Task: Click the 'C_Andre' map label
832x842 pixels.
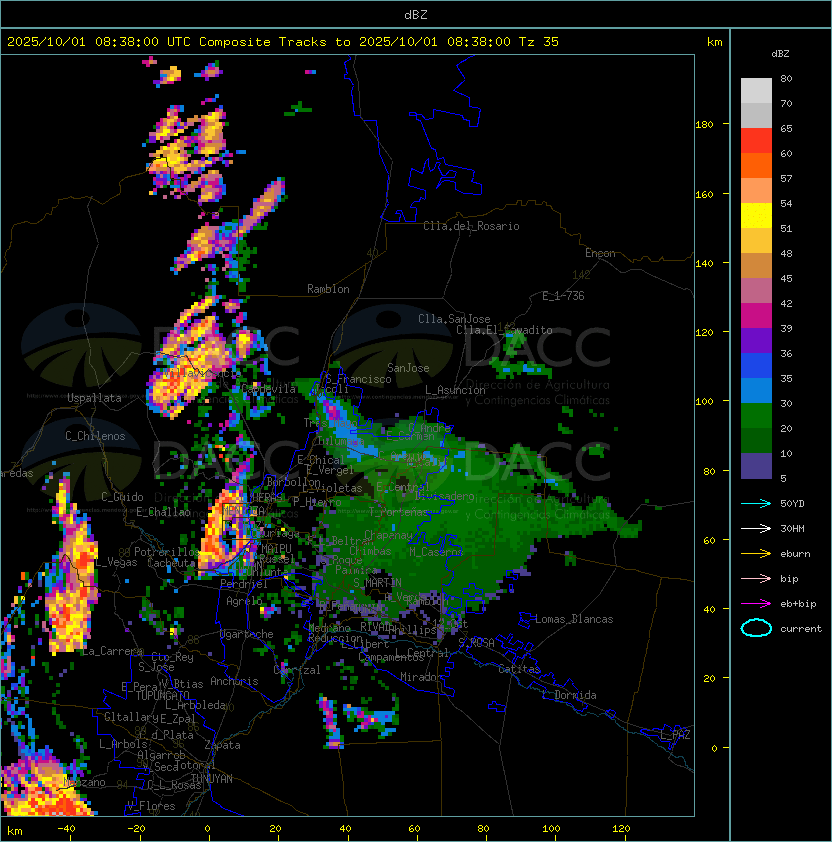Action: pyautogui.click(x=429, y=428)
